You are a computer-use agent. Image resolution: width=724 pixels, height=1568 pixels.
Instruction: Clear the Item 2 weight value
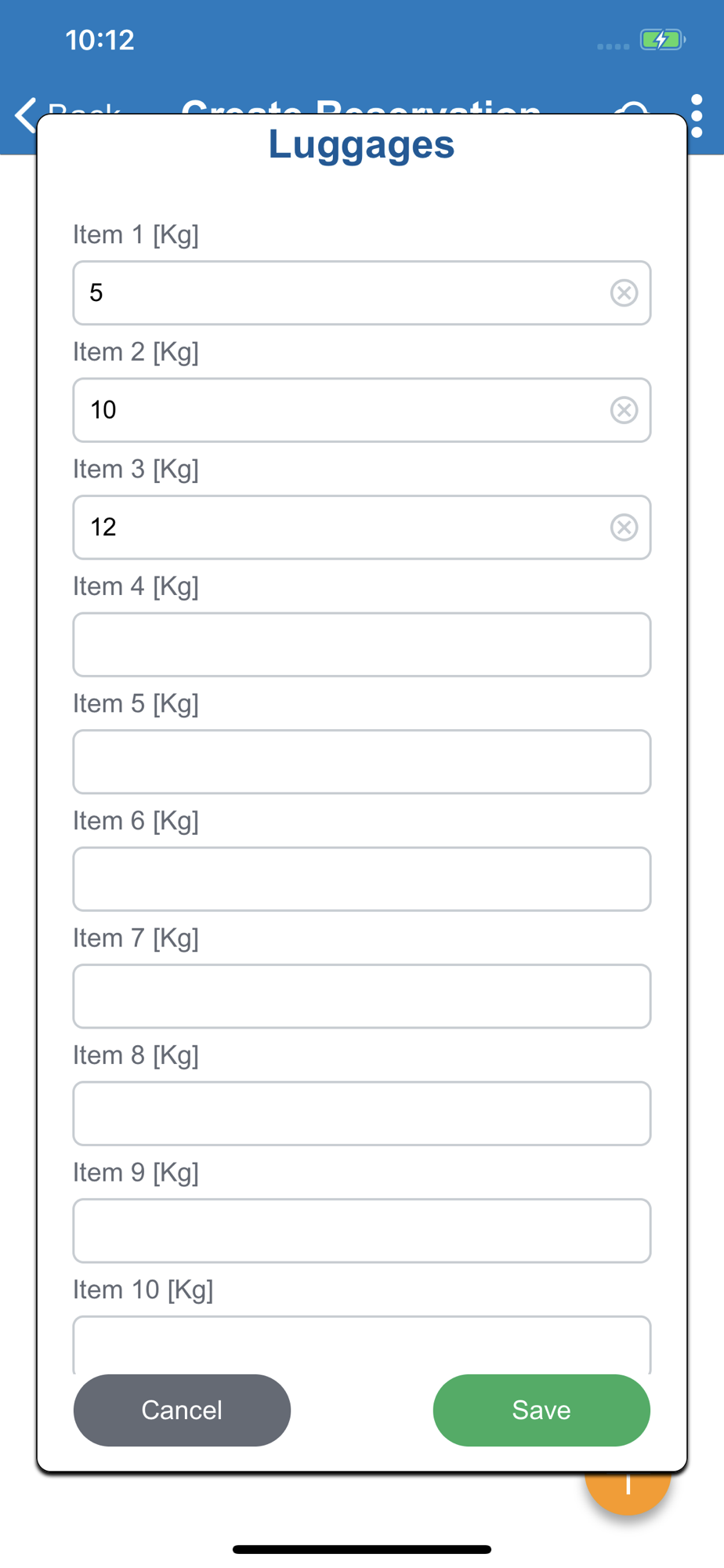pyautogui.click(x=624, y=410)
